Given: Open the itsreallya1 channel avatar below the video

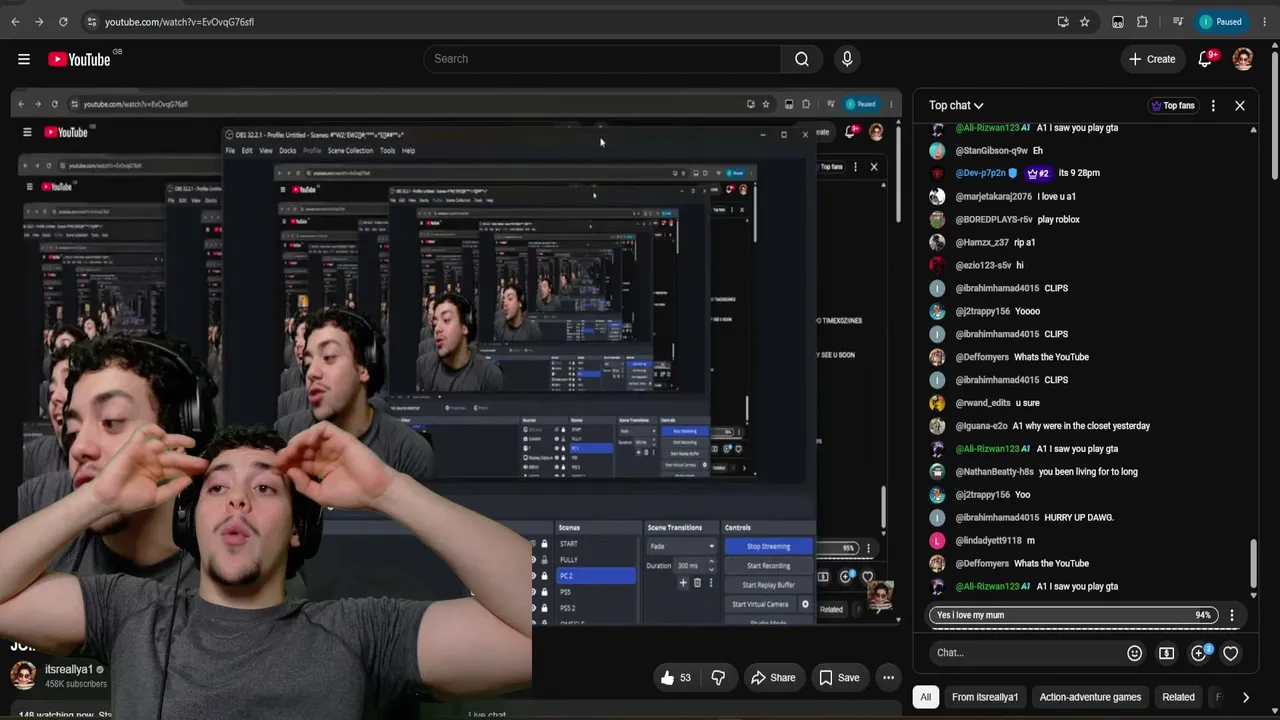Looking at the screenshot, I should point(24,675).
